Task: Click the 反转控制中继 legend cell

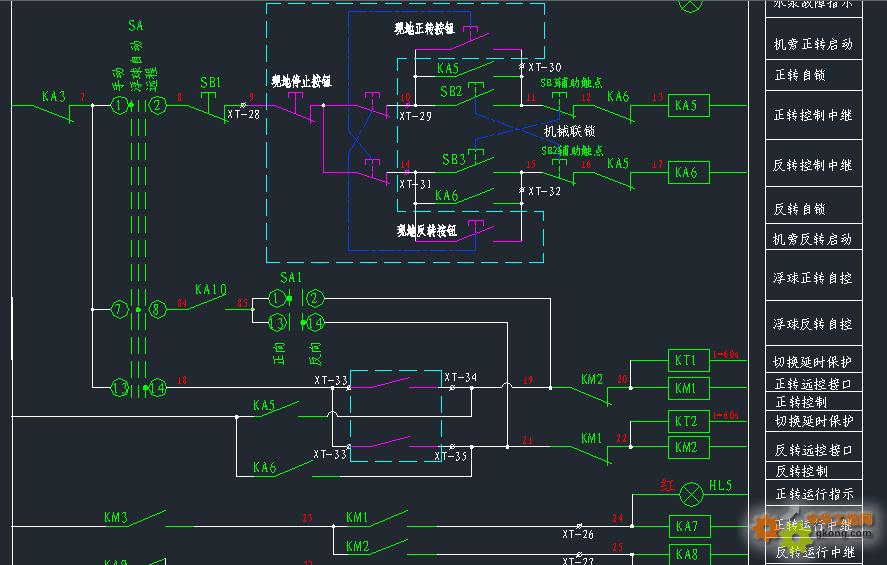Action: coord(813,165)
